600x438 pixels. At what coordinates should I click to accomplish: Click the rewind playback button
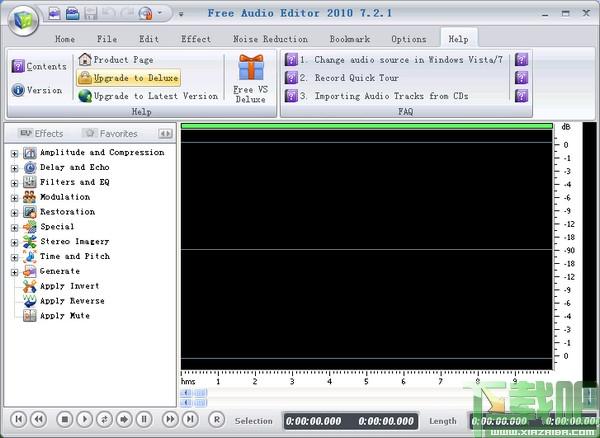(x=39, y=420)
